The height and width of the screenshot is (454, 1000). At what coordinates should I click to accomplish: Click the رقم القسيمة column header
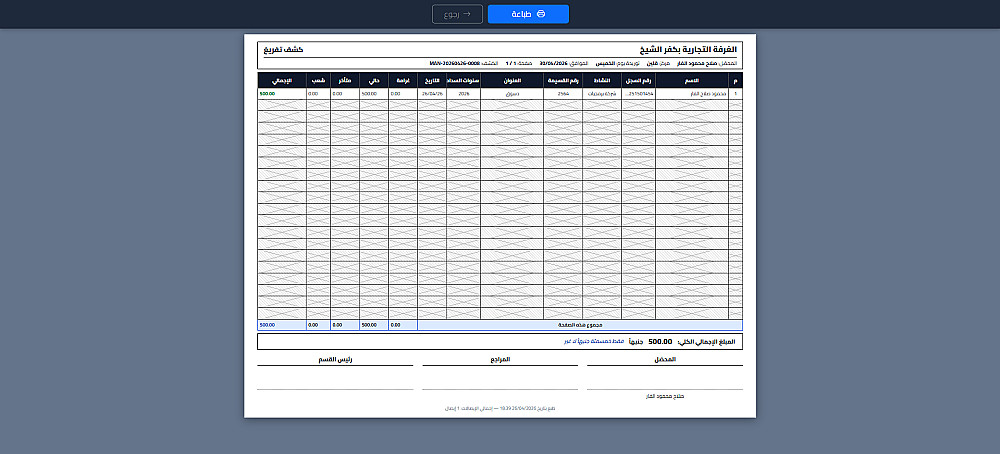563,80
